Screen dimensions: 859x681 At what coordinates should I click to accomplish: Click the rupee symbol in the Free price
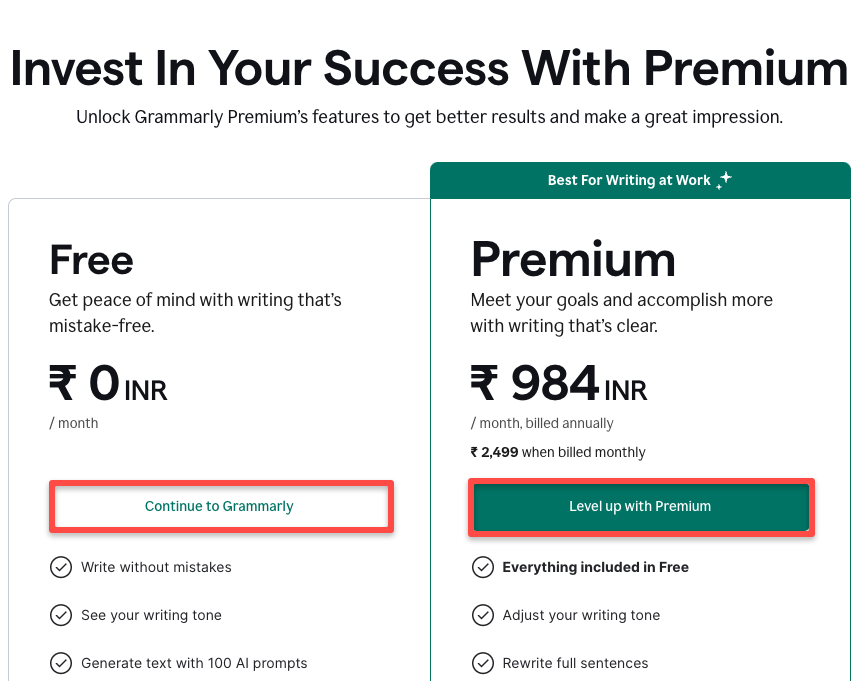pyautogui.click(x=62, y=383)
